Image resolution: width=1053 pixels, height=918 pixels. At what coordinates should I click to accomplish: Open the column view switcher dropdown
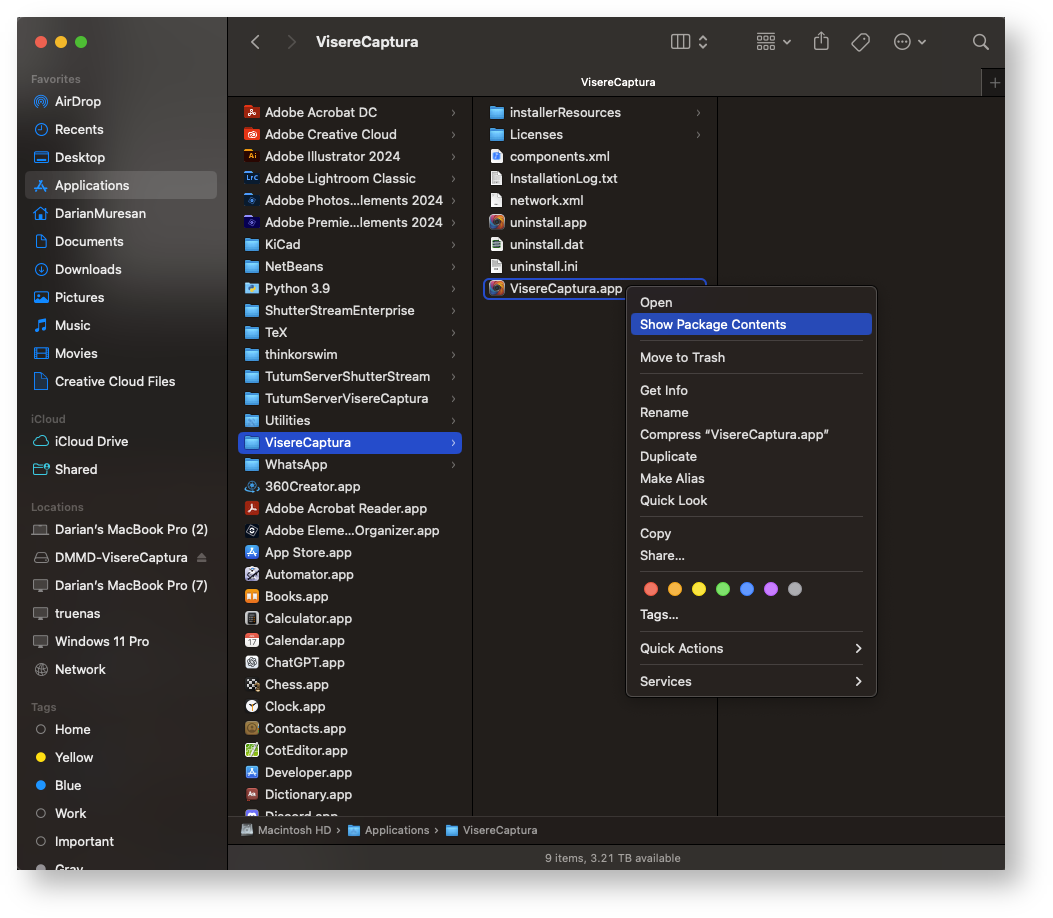689,42
